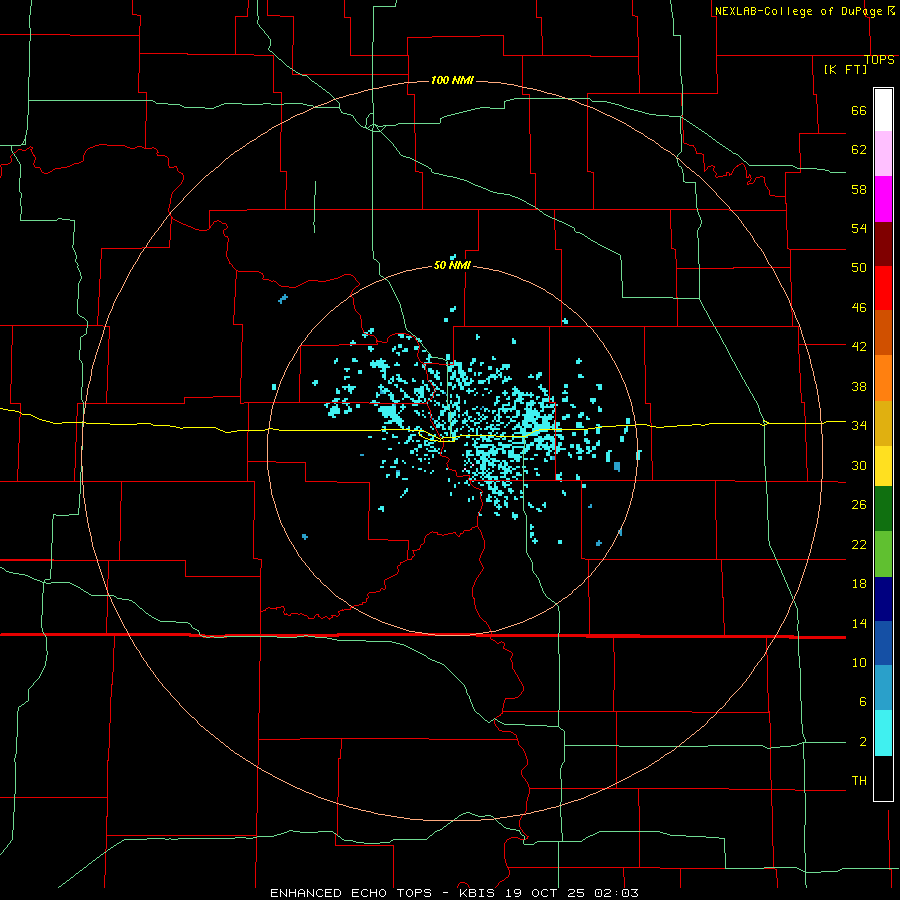900x900 pixels.
Task: Click the legend value 22
Action: (x=859, y=544)
